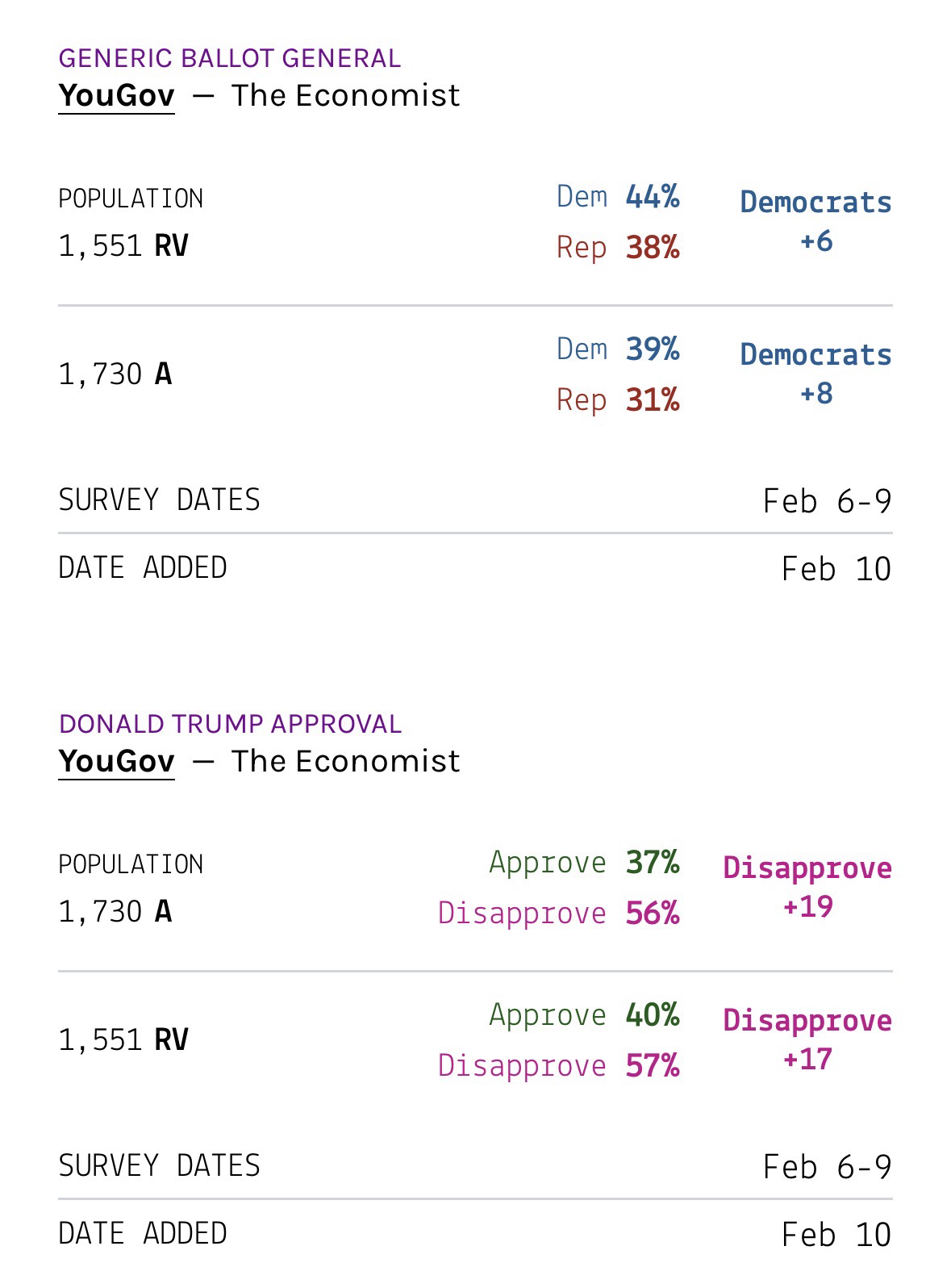The height and width of the screenshot is (1288, 951).
Task: Select the Approve 40% result
Action: (584, 1014)
